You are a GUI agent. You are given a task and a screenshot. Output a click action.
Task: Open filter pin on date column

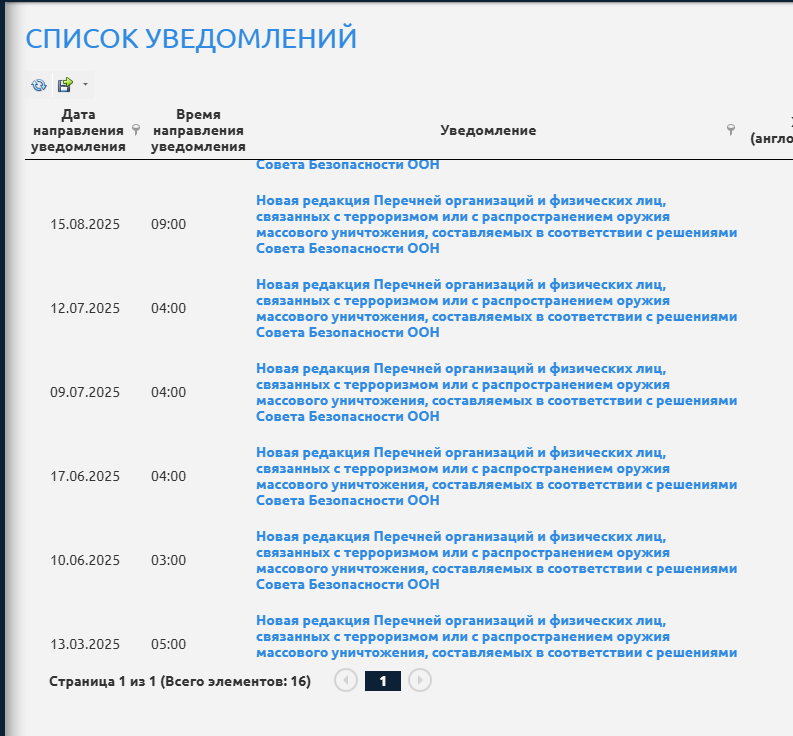tap(136, 130)
